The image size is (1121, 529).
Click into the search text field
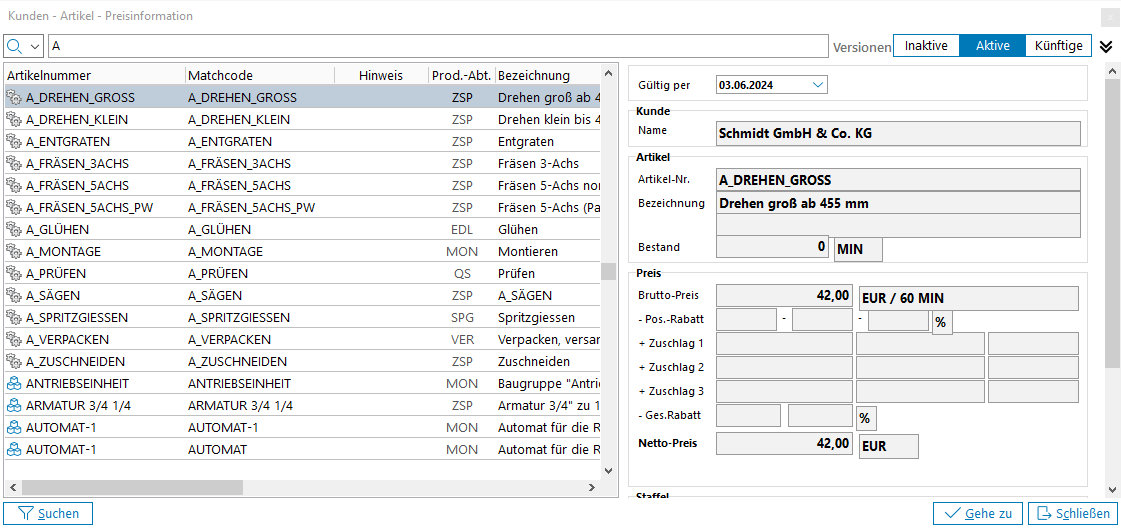[x=438, y=47]
